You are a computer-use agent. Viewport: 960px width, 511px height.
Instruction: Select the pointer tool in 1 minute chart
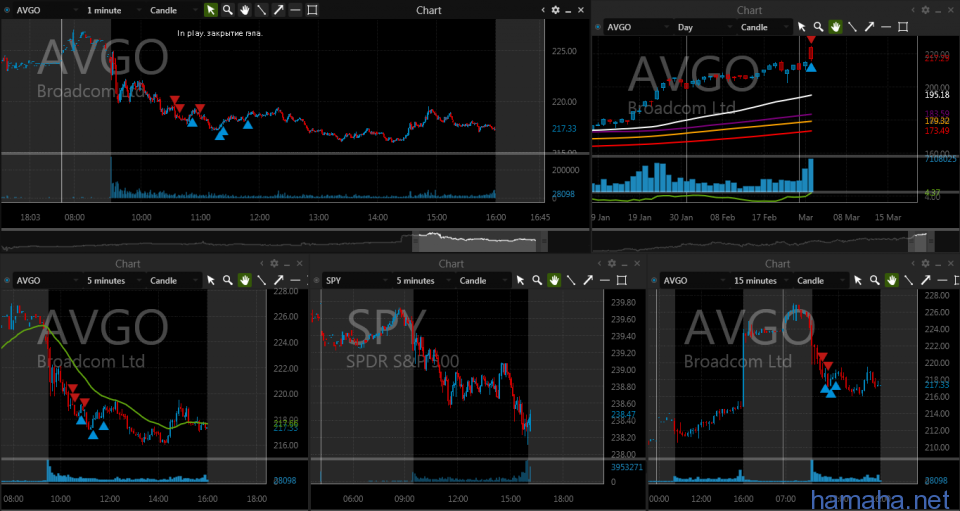(x=211, y=10)
